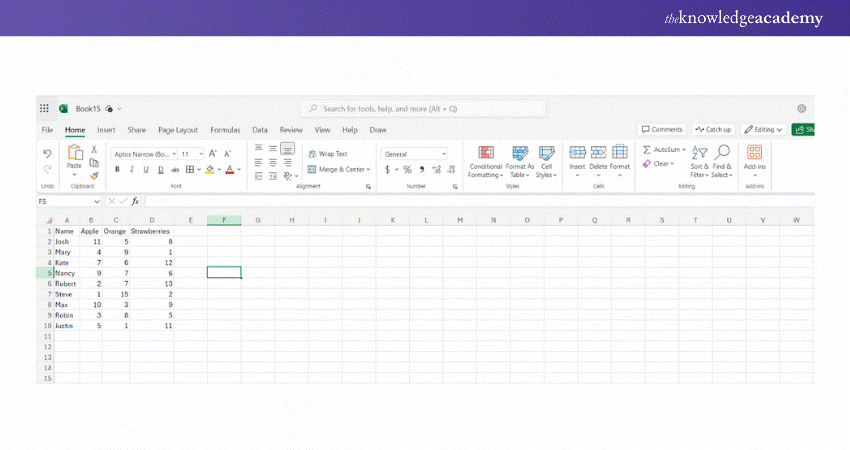Image resolution: width=850 pixels, height=450 pixels.
Task: Click the Undo arrow icon
Action: [x=47, y=153]
